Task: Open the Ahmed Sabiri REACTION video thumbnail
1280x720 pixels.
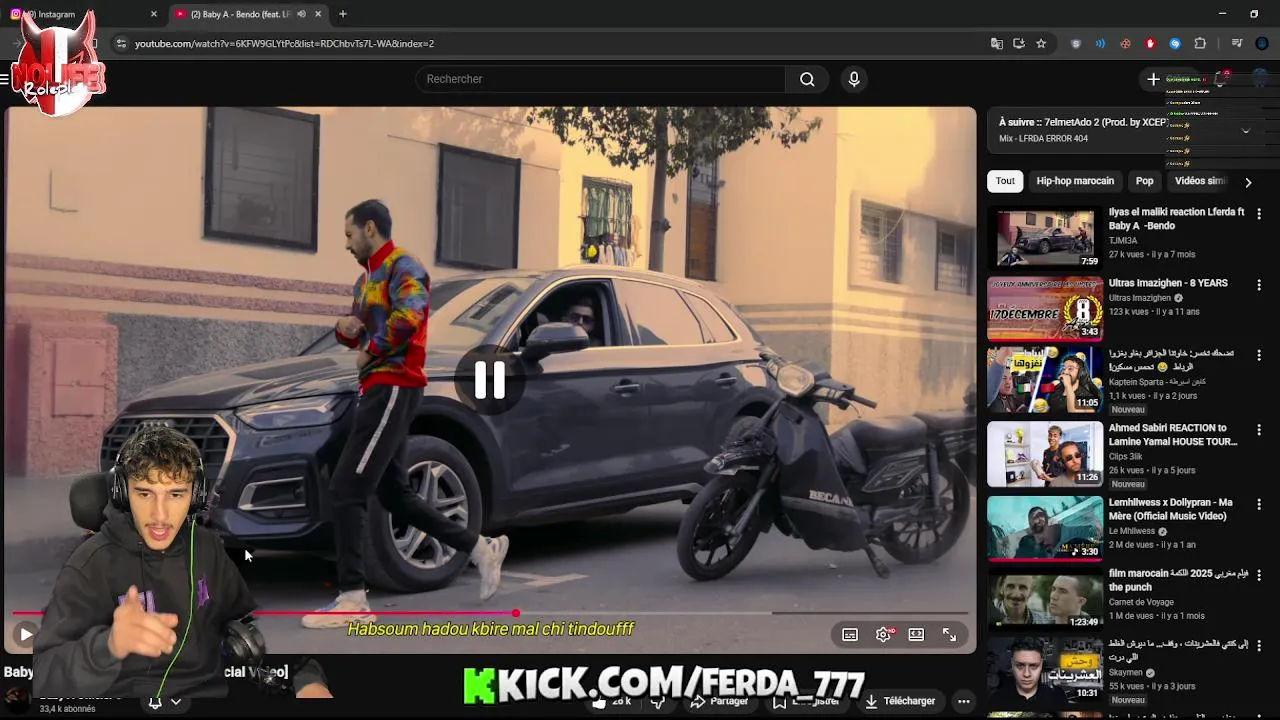Action: [x=1045, y=453]
